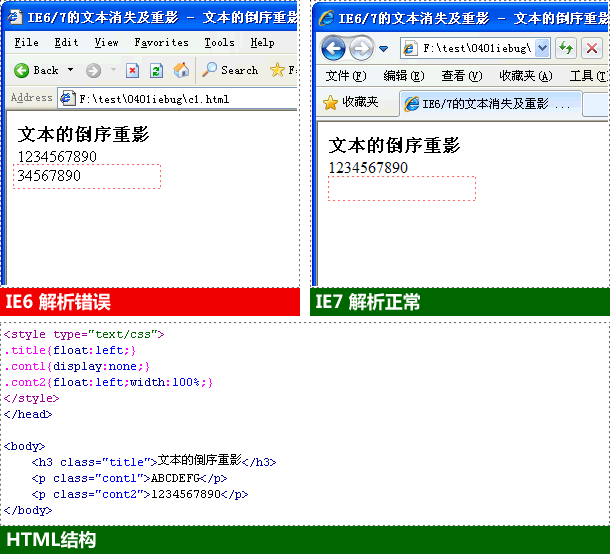The width and height of the screenshot is (610, 554).
Task: Open the File menu in IE6
Action: [26, 43]
